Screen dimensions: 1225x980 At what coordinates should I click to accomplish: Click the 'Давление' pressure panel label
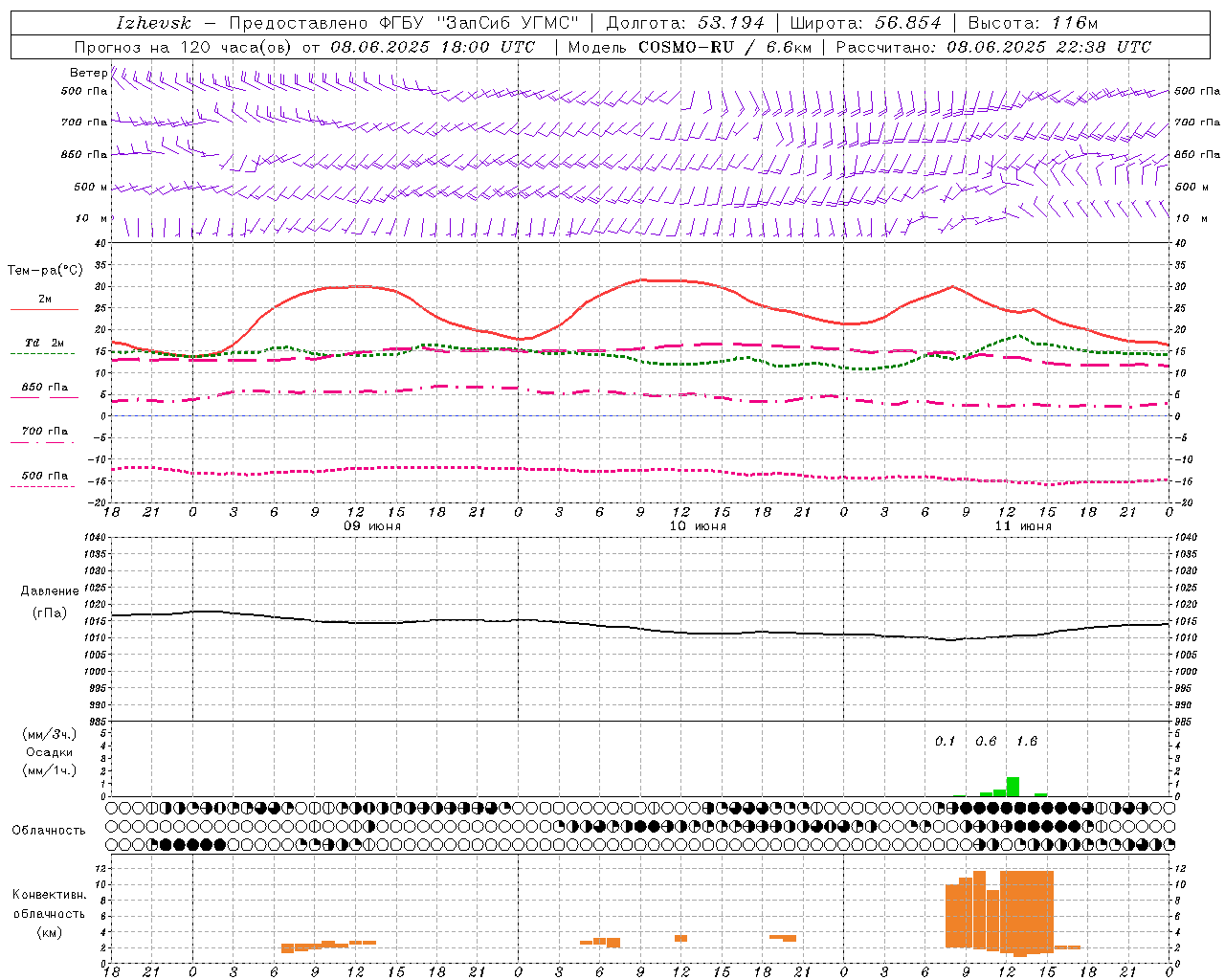50,591
